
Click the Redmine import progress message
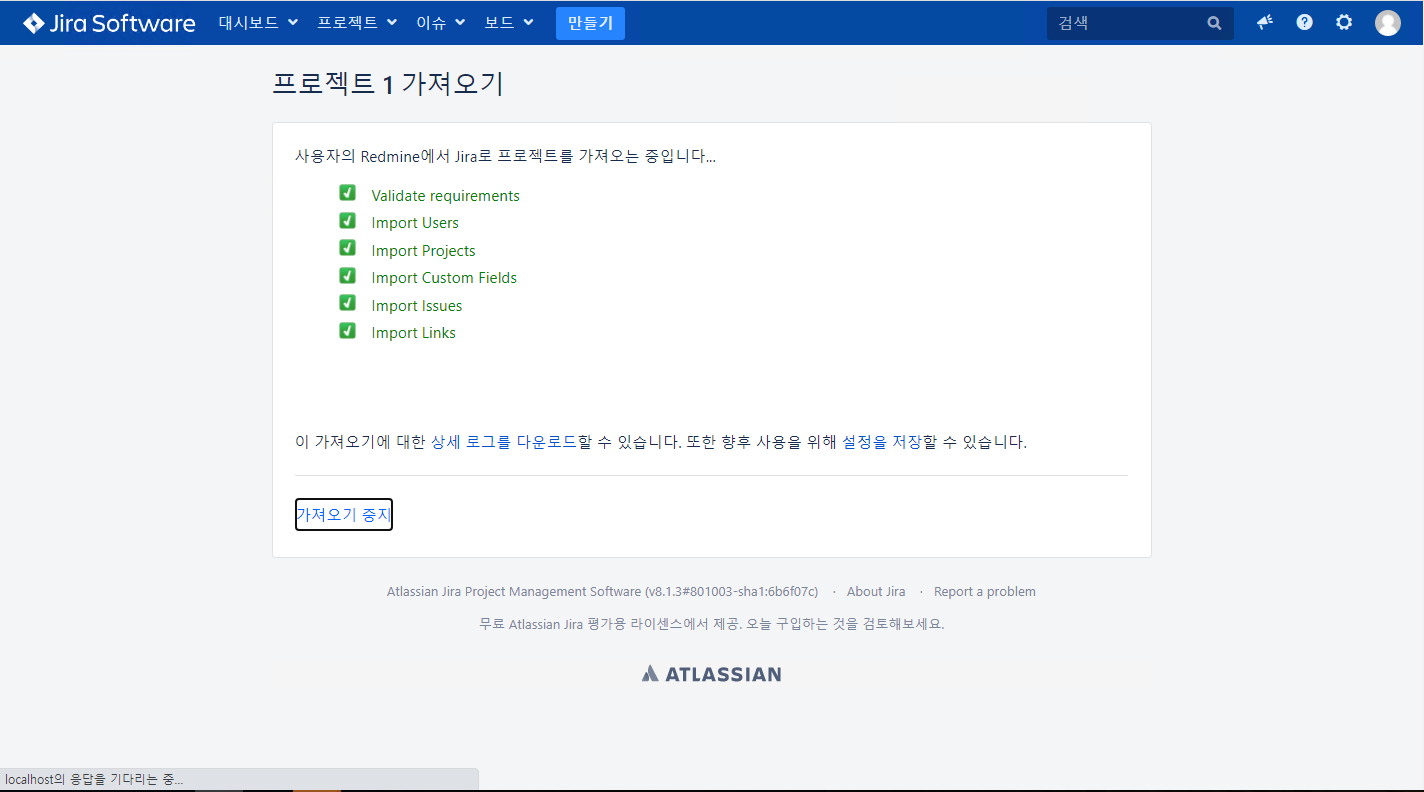(505, 157)
